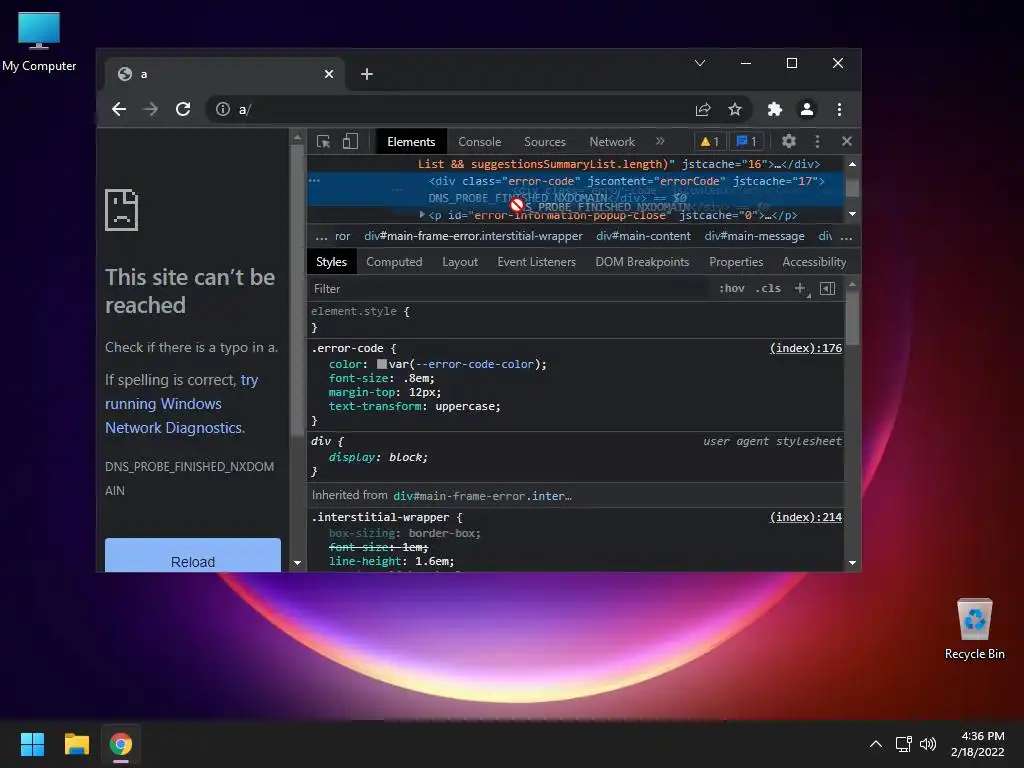
Task: Open (index):214 source link
Action: [806, 517]
